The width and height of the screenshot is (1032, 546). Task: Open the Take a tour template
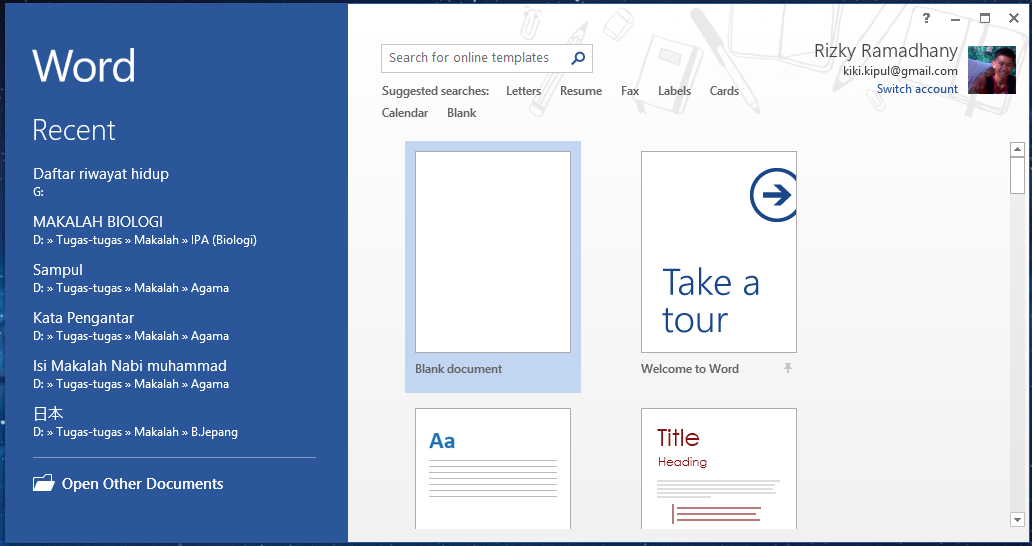click(x=719, y=252)
